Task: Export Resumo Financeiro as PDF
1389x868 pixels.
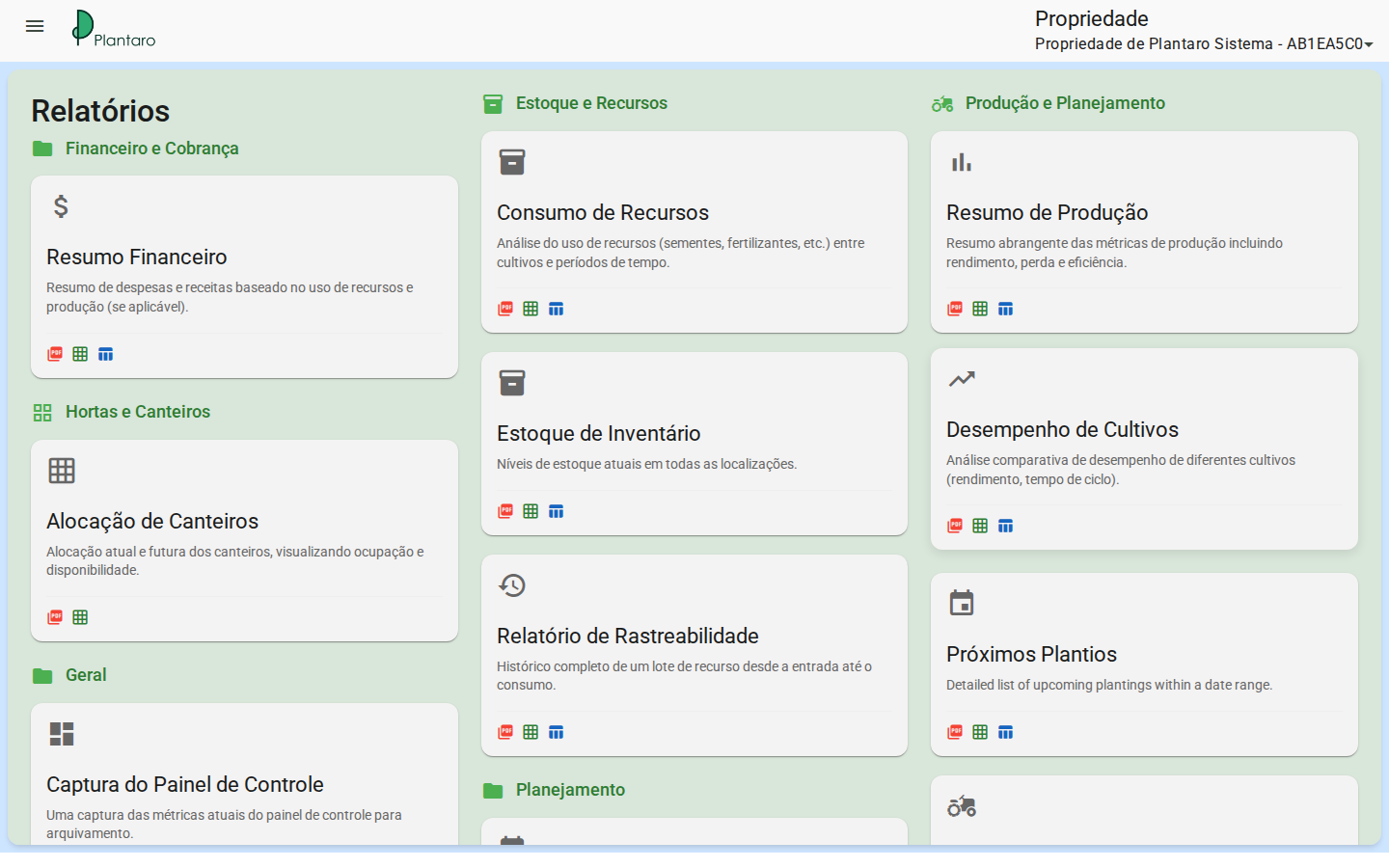Action: click(55, 354)
